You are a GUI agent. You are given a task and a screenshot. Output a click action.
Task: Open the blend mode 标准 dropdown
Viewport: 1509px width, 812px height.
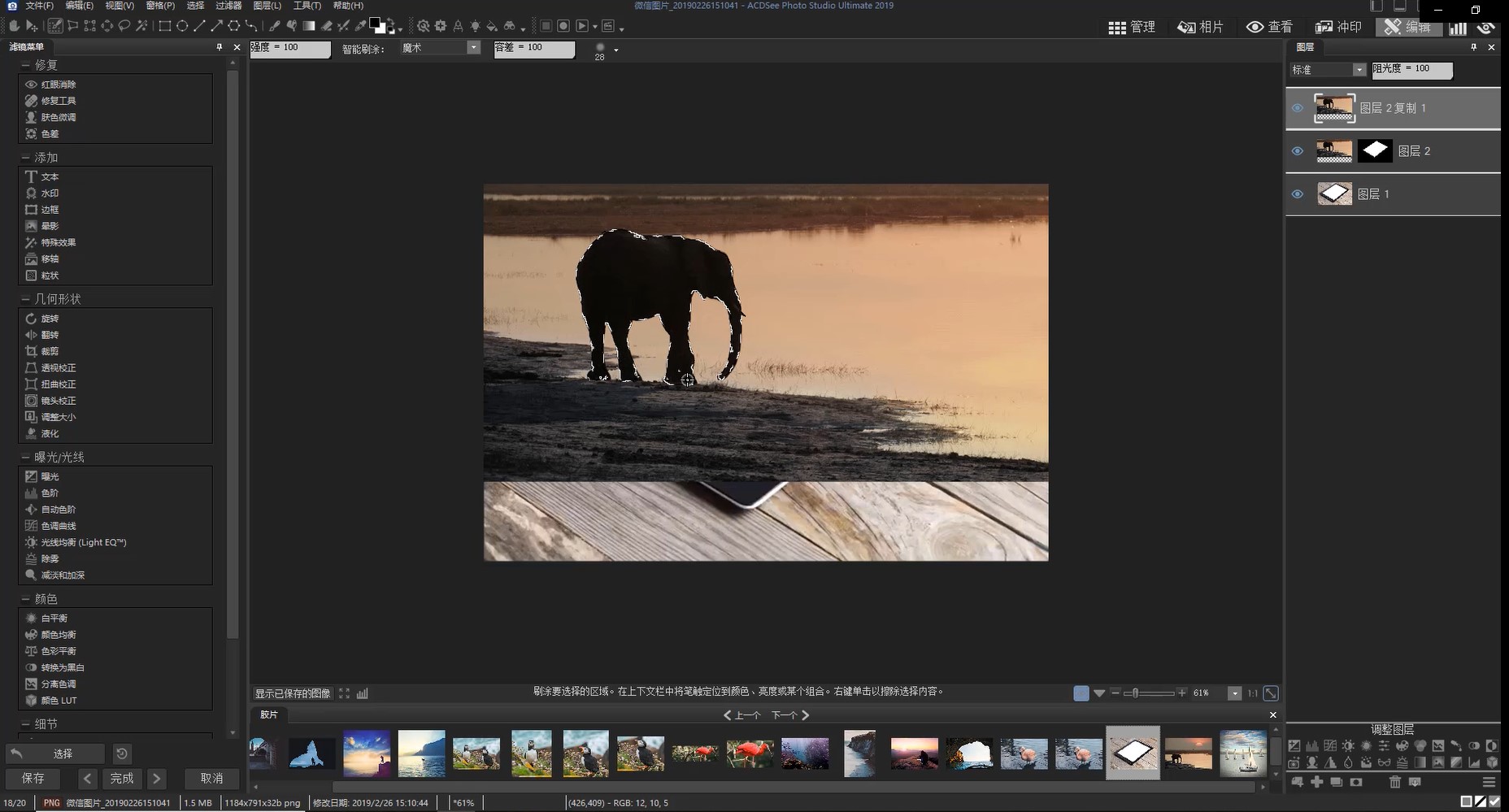pyautogui.click(x=1359, y=70)
